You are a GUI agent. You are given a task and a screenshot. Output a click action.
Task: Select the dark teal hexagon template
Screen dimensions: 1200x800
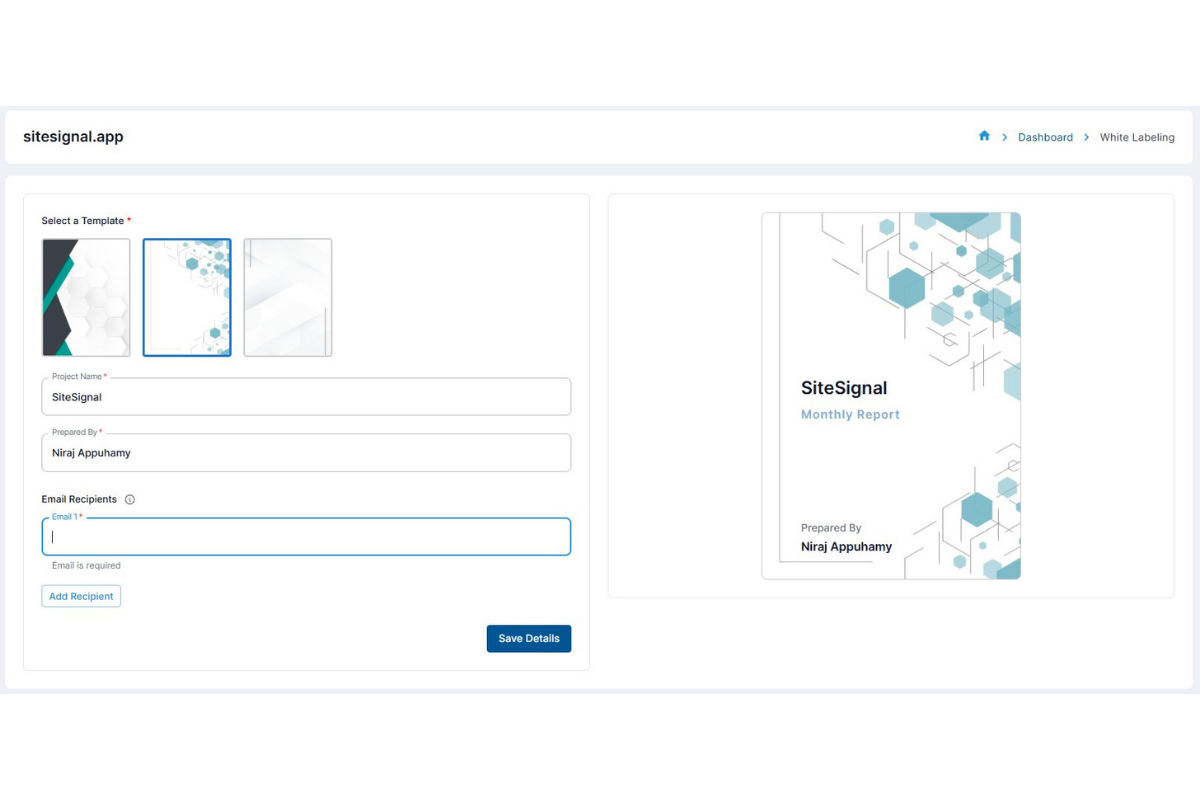(86, 297)
